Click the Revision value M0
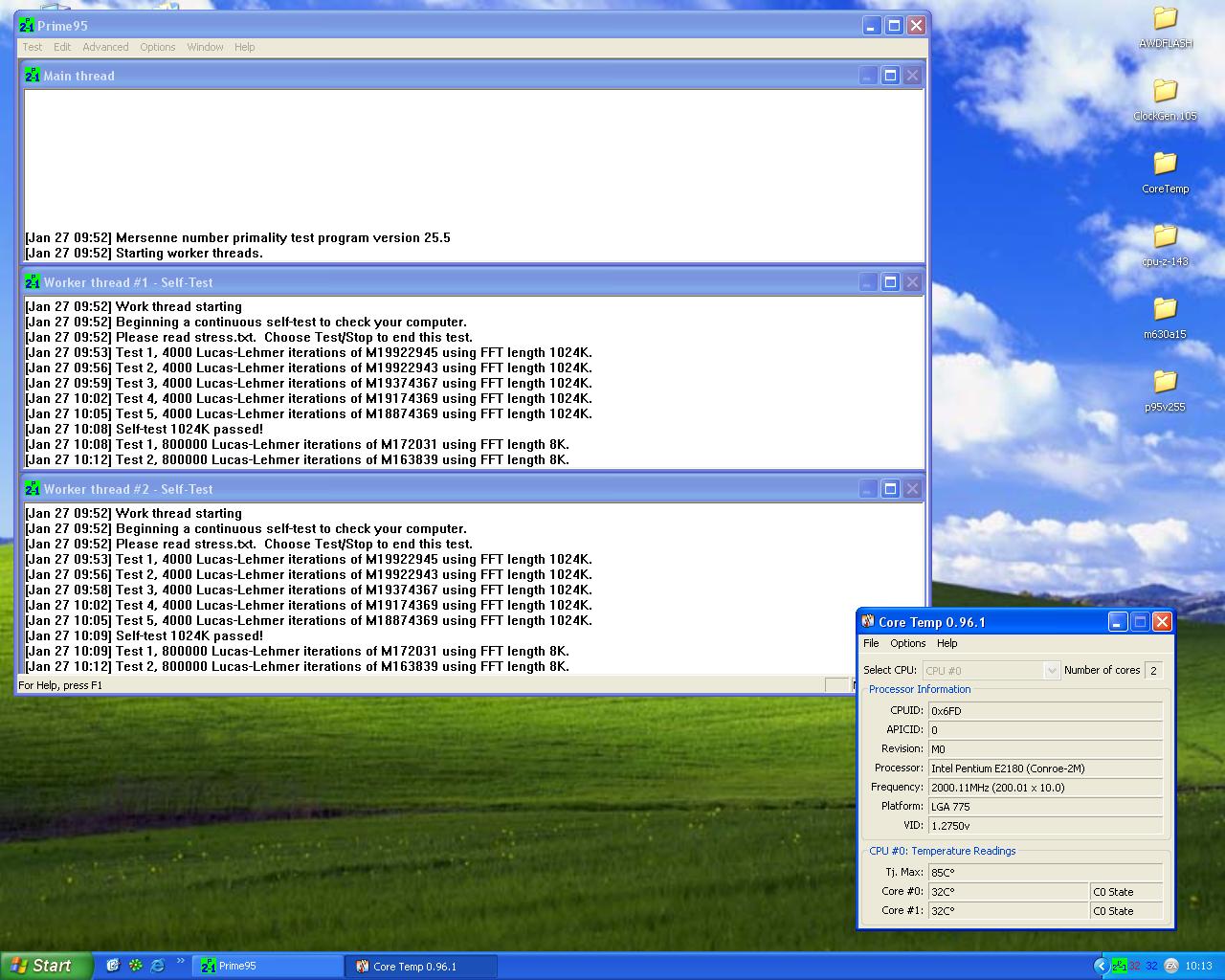Image resolution: width=1225 pixels, height=980 pixels. 1045,749
